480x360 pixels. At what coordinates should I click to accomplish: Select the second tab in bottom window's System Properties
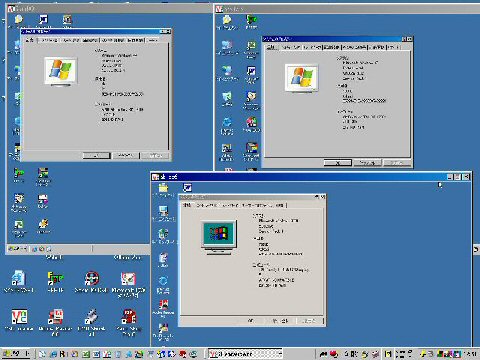coord(206,205)
